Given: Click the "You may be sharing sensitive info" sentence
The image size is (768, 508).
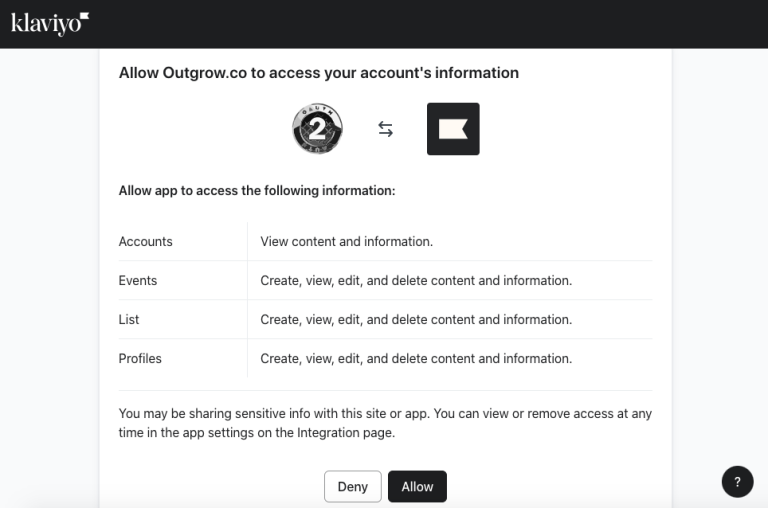Looking at the screenshot, I should point(384,413).
